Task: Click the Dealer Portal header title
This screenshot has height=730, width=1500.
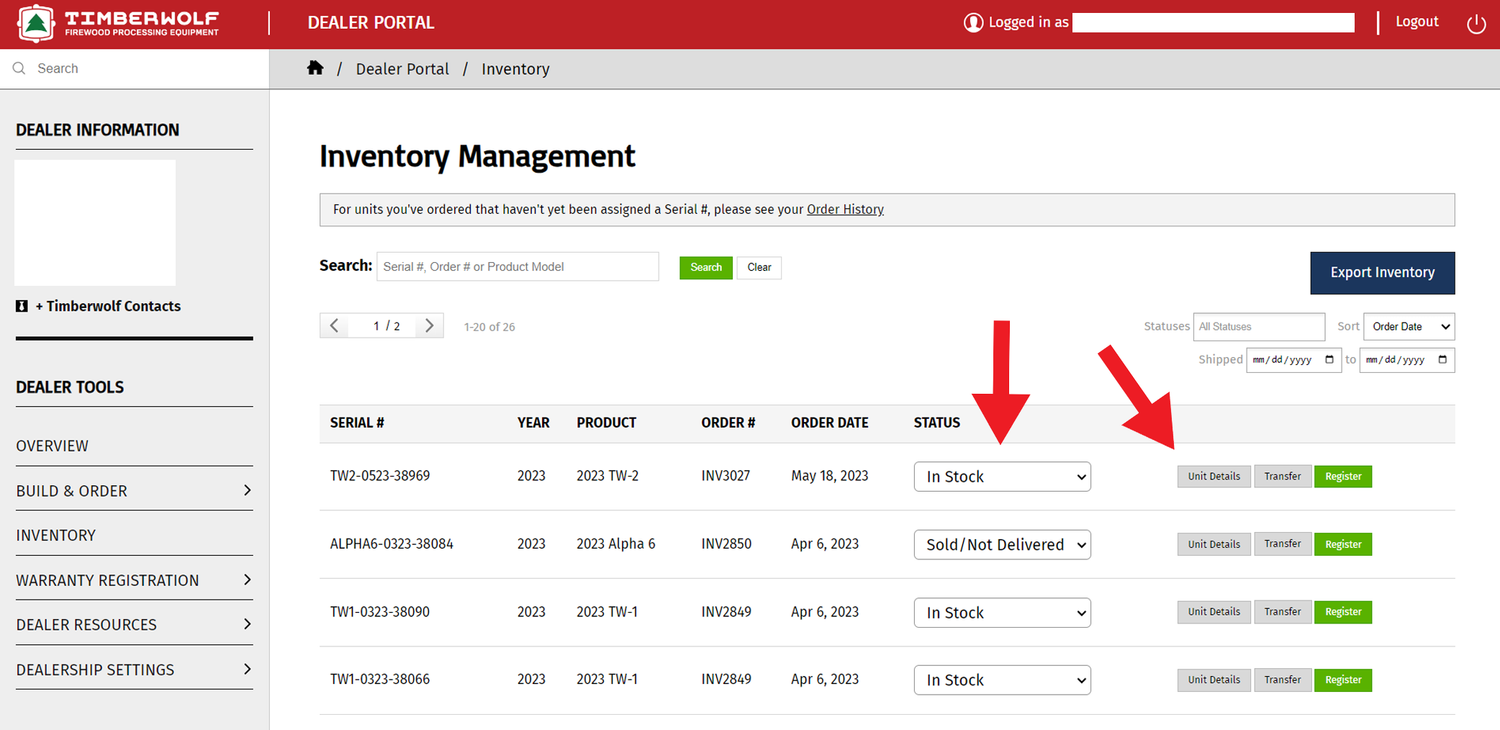Action: click(371, 22)
